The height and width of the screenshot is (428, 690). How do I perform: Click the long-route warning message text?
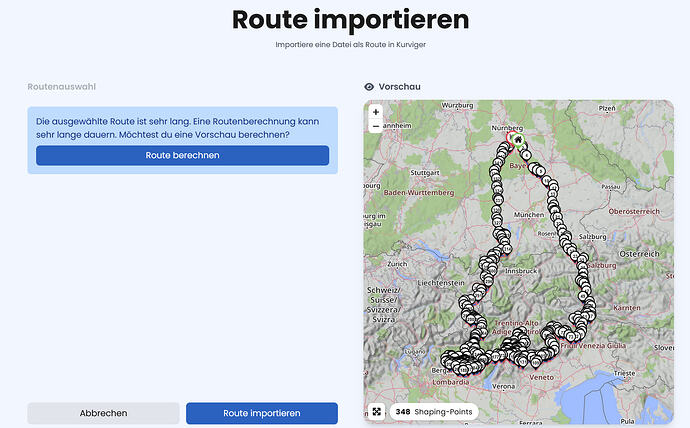click(x=182, y=127)
